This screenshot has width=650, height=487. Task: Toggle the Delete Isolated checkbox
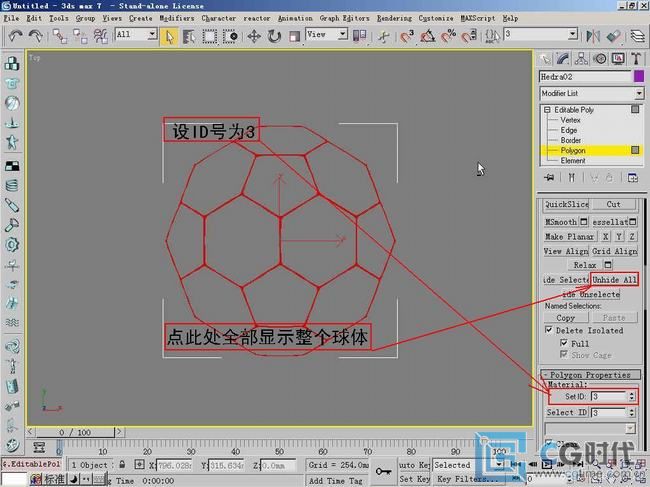[x=549, y=330]
